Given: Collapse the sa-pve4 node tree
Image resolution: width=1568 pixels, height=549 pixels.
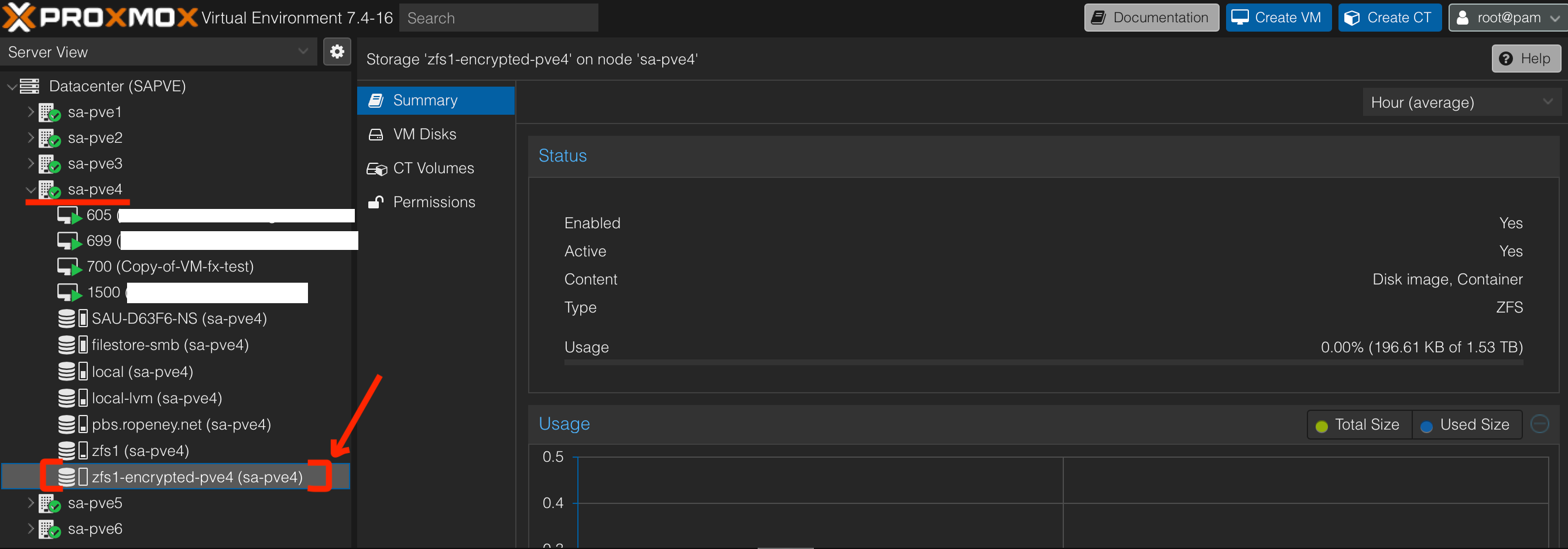Looking at the screenshot, I should [30, 190].
